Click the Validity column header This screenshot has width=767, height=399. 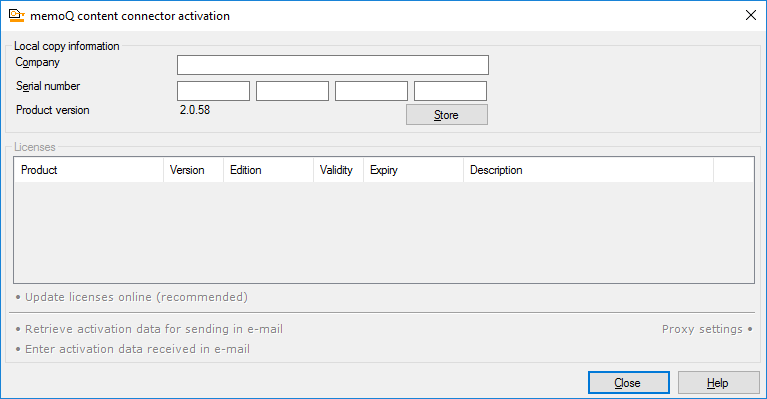coord(338,170)
